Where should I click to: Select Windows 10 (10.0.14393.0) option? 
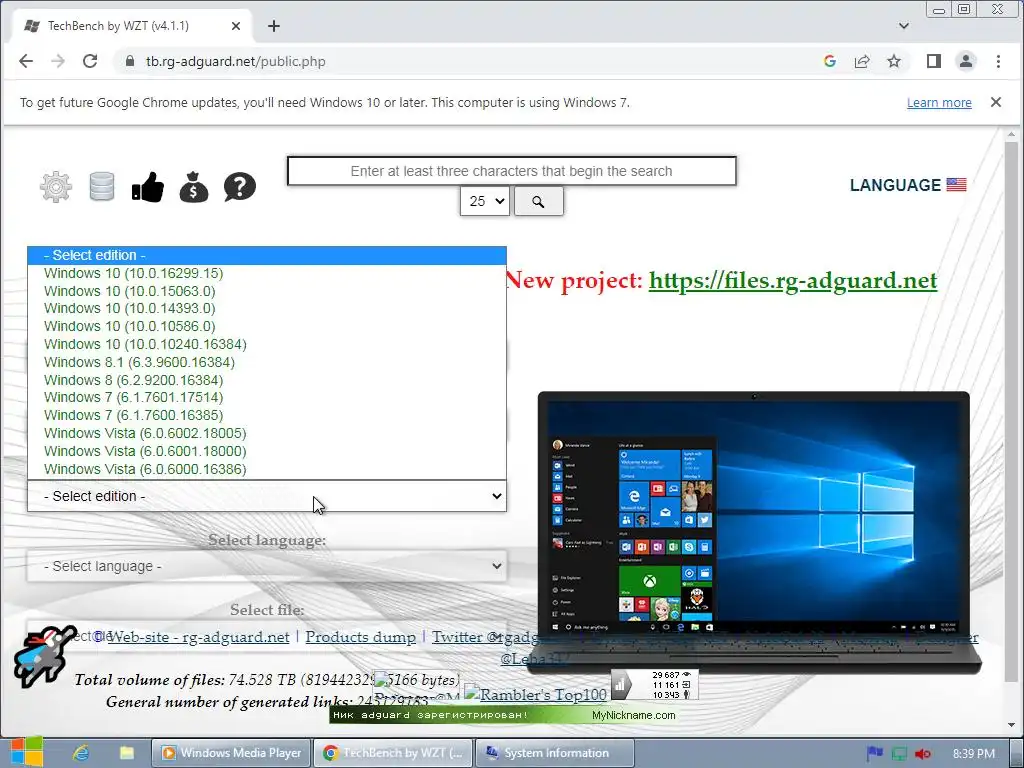click(266, 308)
